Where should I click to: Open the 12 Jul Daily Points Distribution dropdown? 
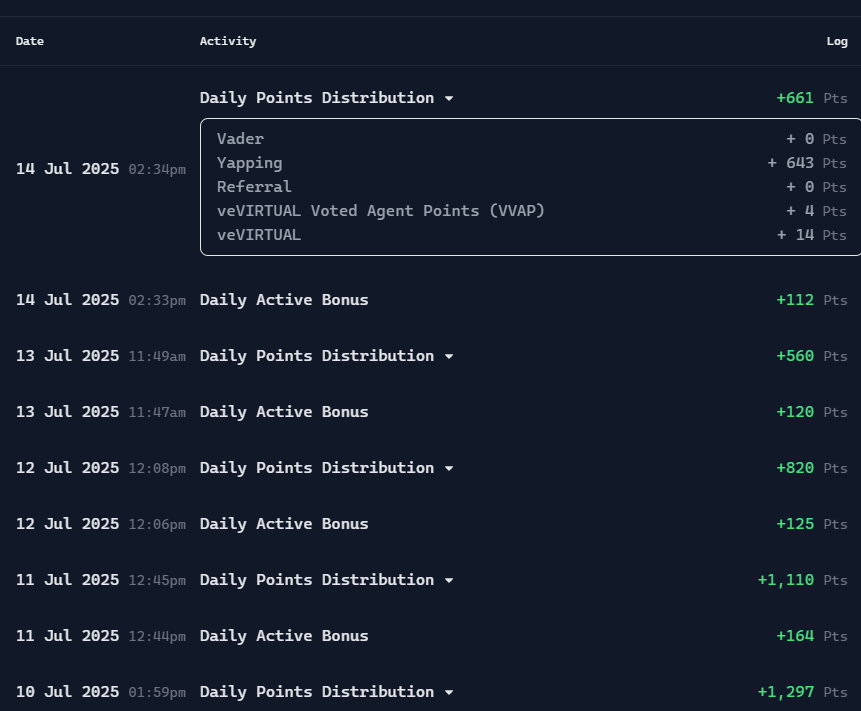point(448,468)
